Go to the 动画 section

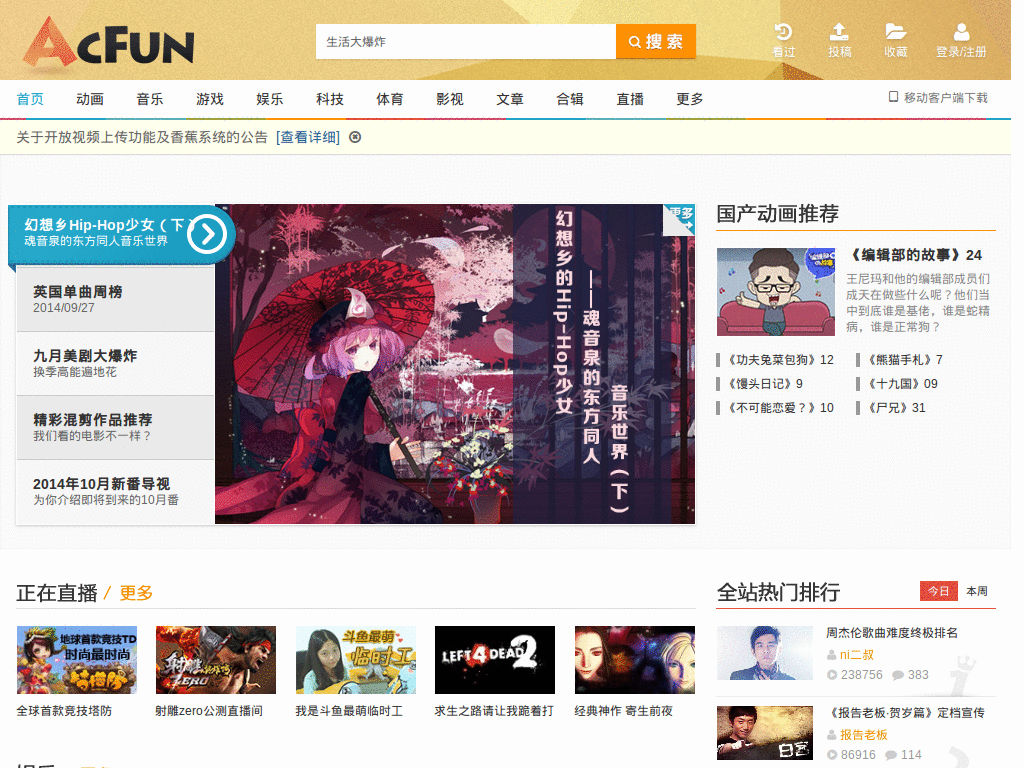[90, 99]
